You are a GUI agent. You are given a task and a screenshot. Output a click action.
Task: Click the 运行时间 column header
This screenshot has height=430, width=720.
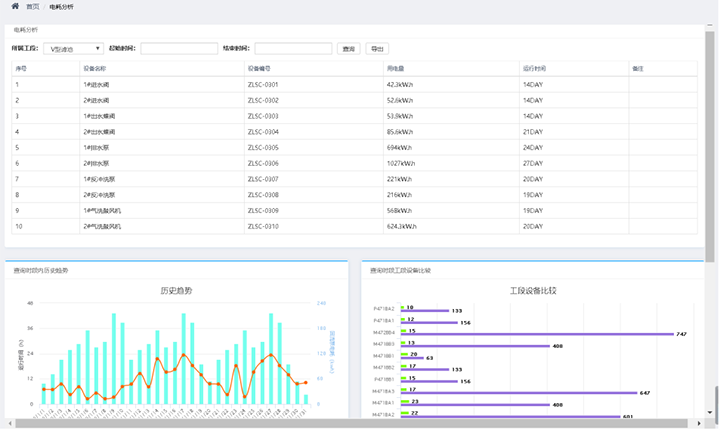pos(534,69)
